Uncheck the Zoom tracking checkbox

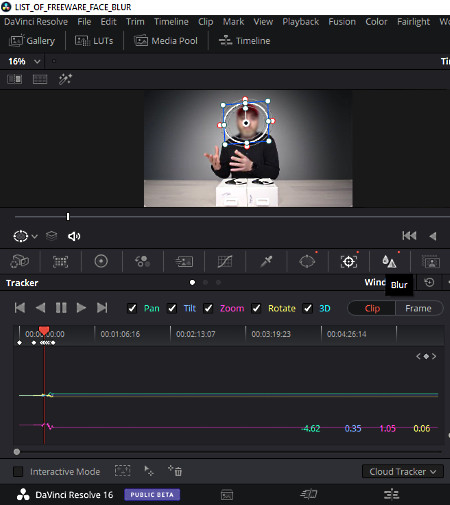click(x=208, y=308)
